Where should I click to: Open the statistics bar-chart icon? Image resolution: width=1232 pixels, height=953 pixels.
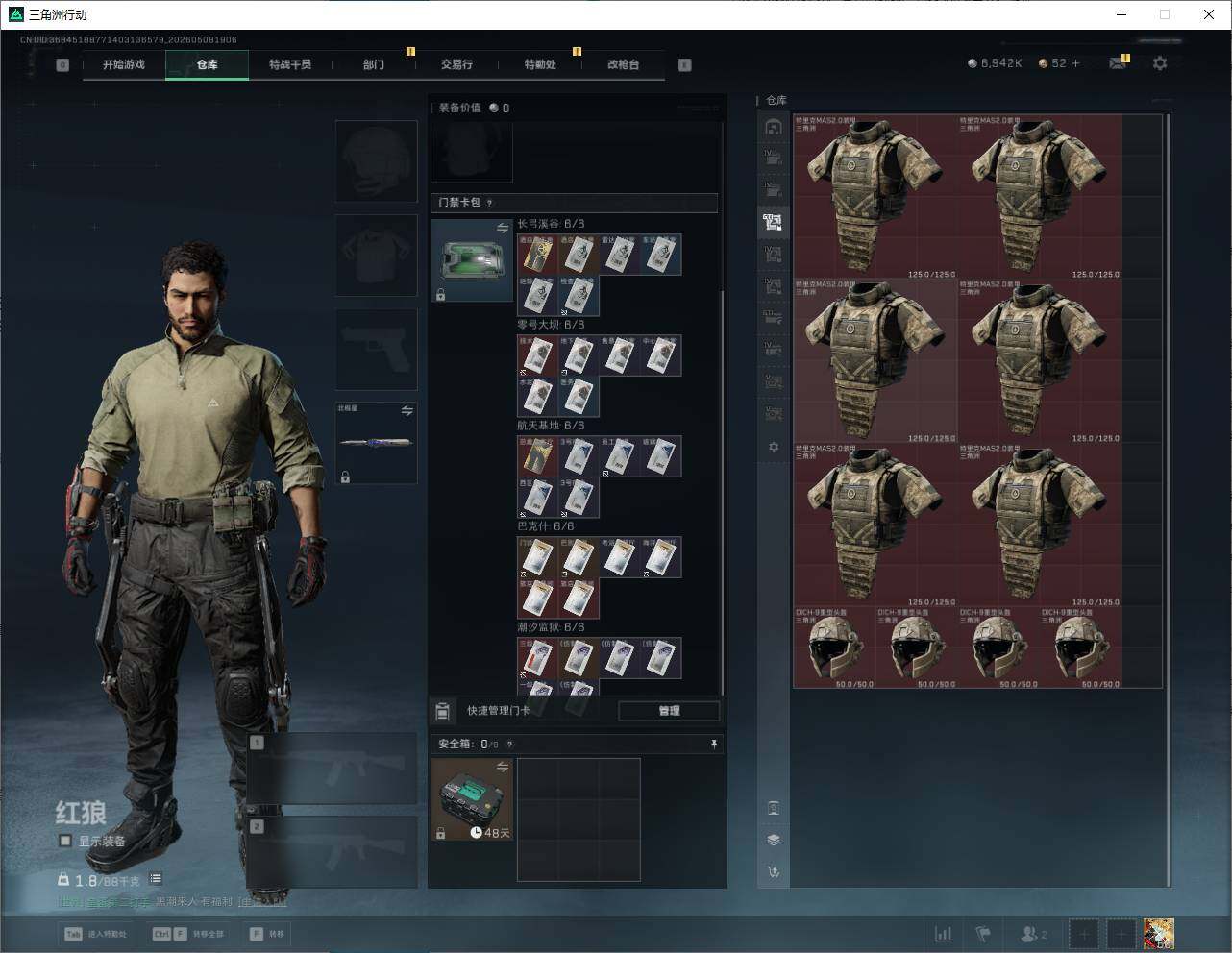[944, 934]
